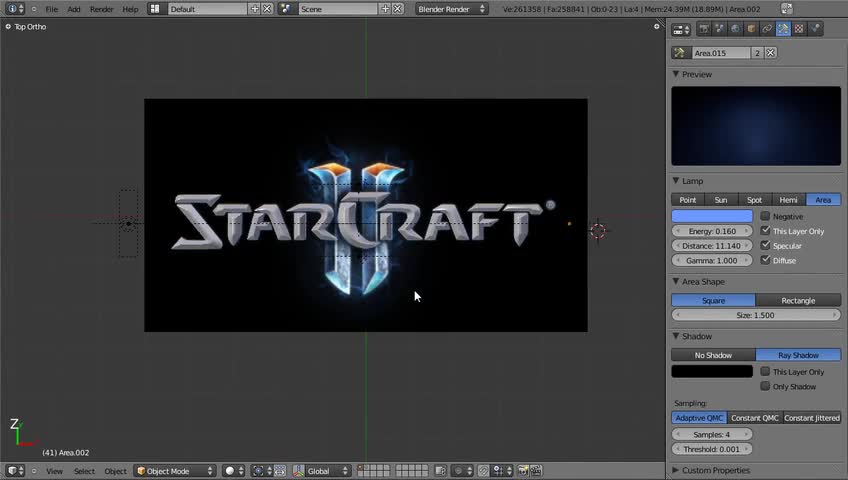Set lamp type to Sun

click(721, 200)
